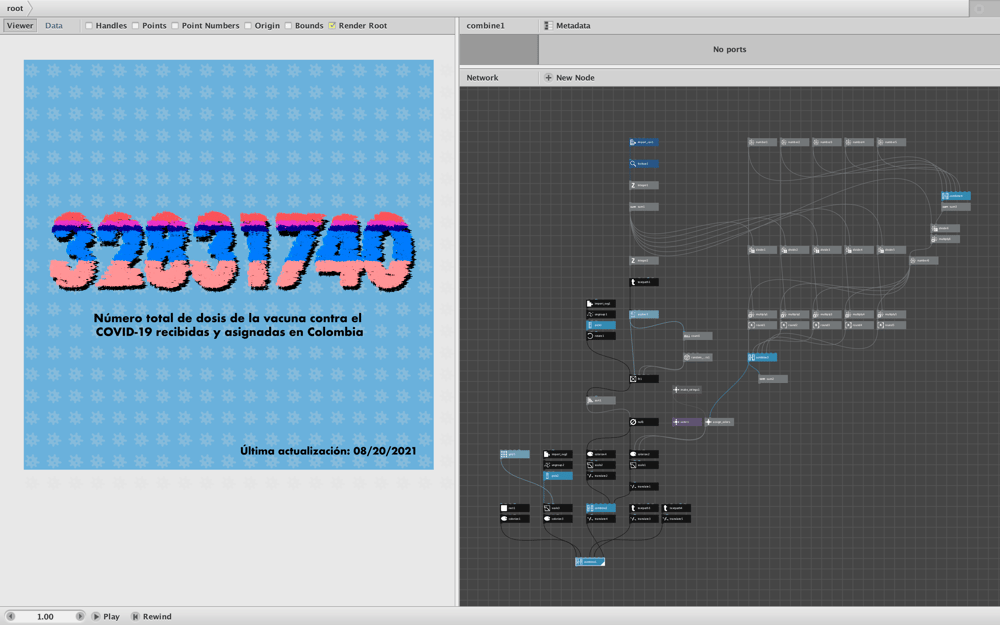
Task: Click the New Node button
Action: coord(569,78)
